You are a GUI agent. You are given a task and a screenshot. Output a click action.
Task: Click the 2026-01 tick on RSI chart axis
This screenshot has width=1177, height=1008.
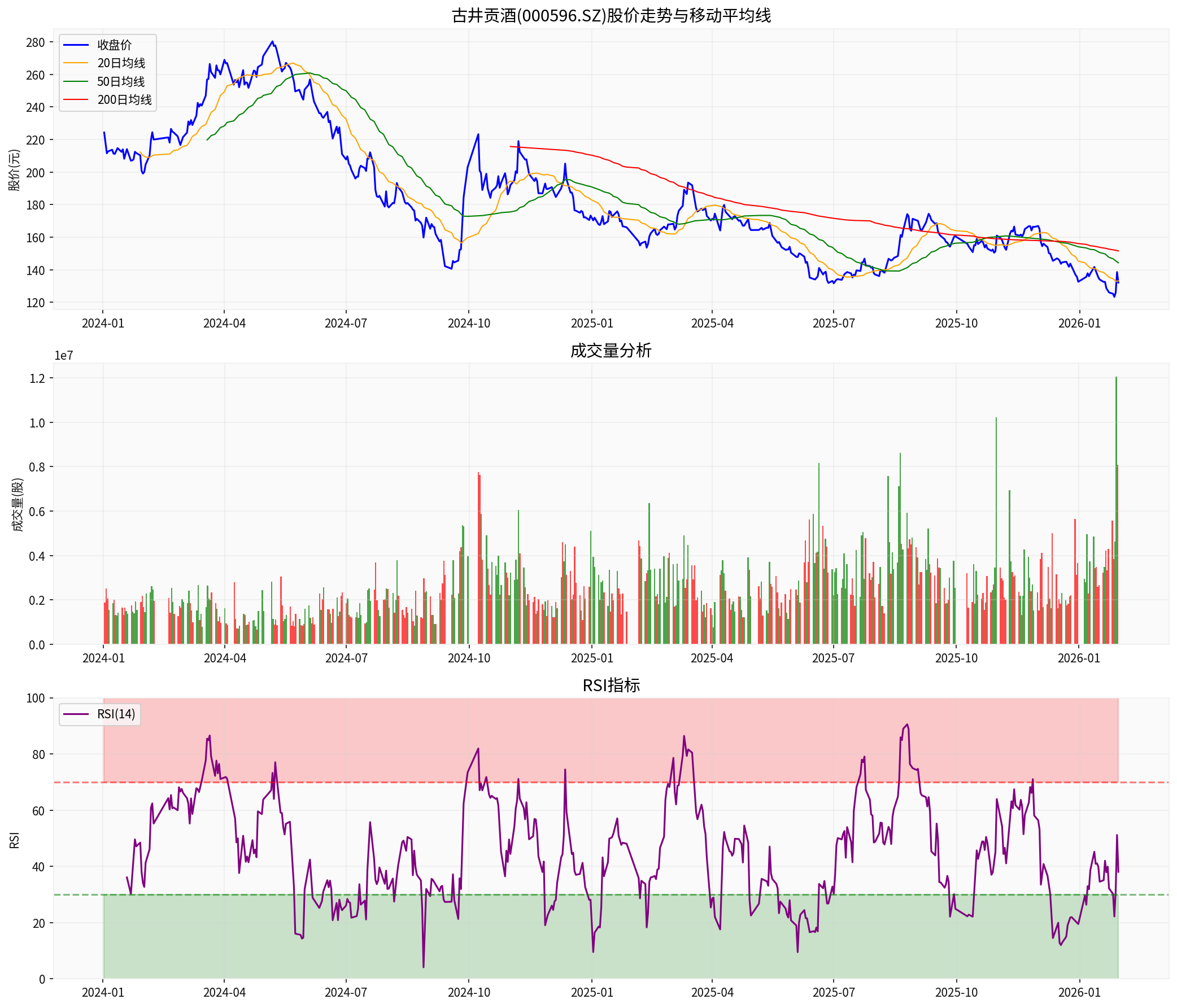click(1079, 993)
